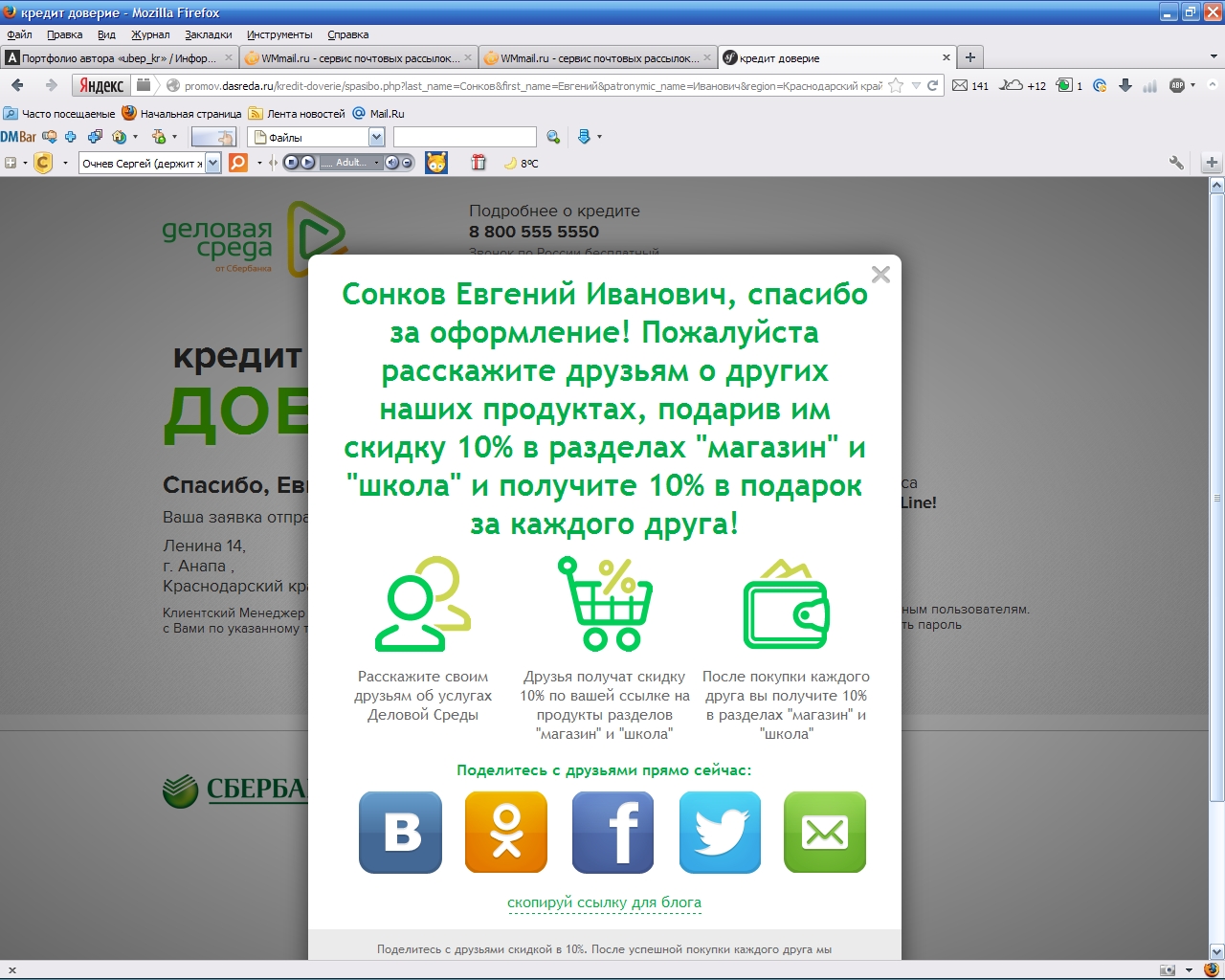Bookmark this page with the star icon
The image size is (1225, 980).
(x=896, y=85)
